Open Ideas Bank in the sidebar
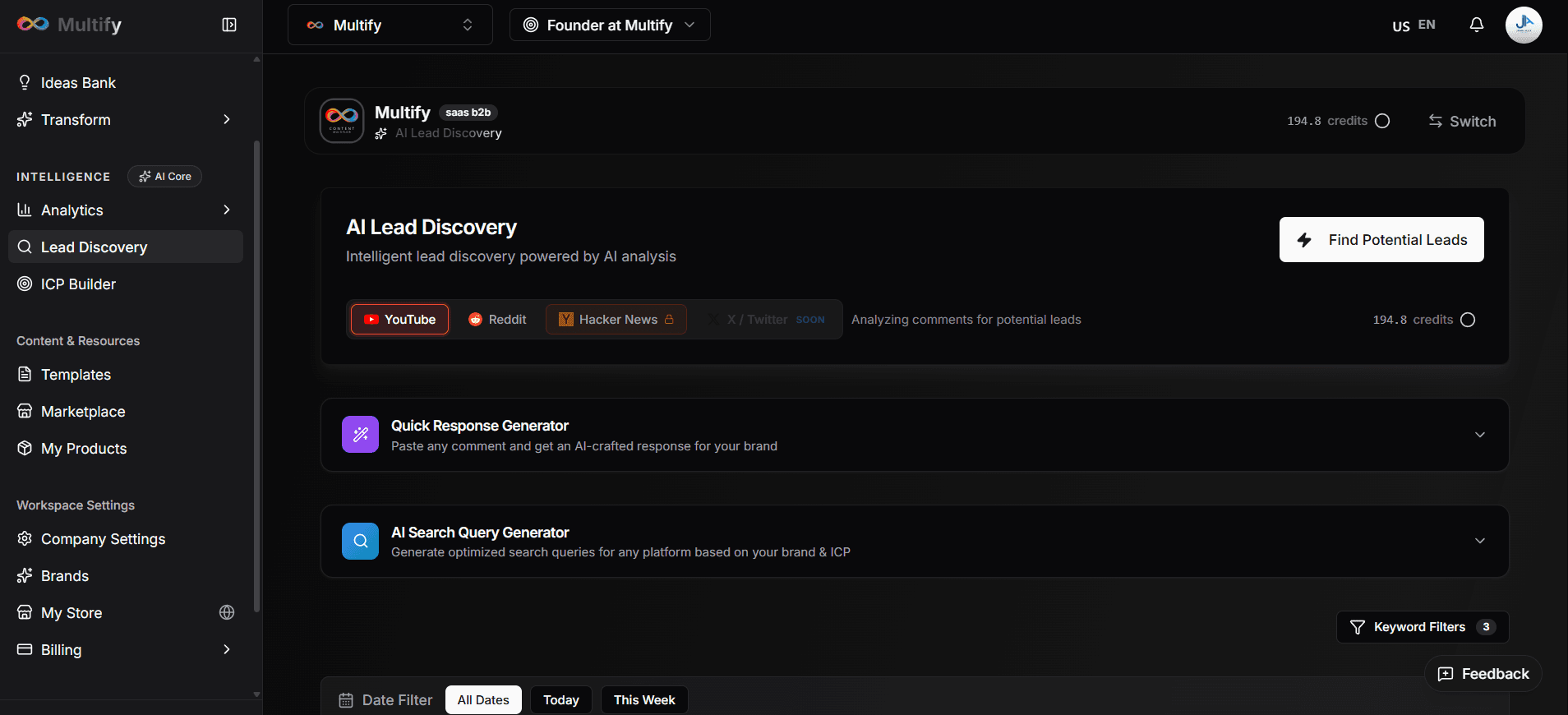Screen dimensions: 1568x715 point(126,83)
